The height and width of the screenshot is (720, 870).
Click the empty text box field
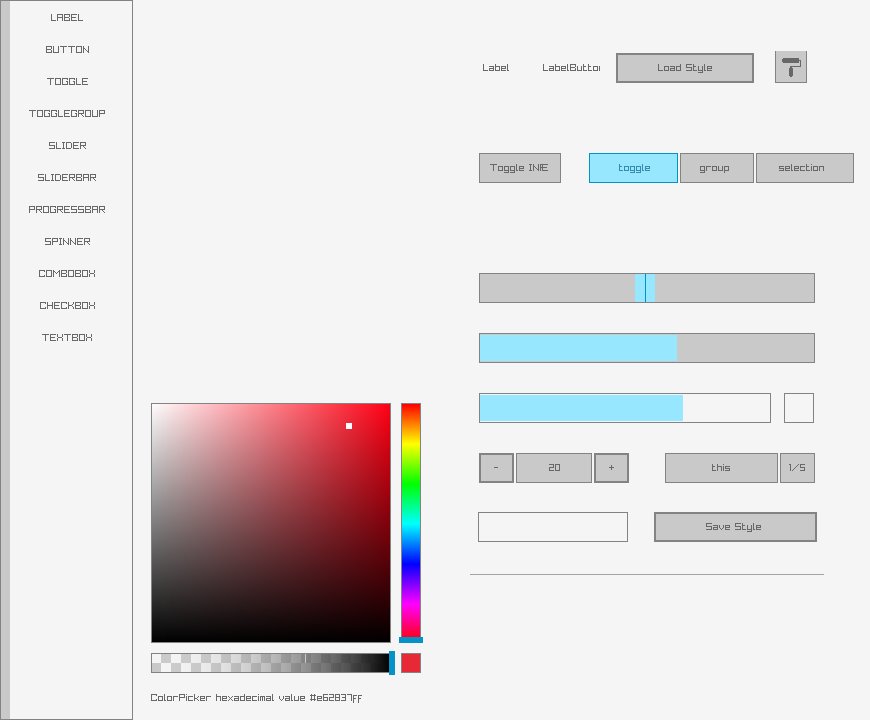(552, 527)
